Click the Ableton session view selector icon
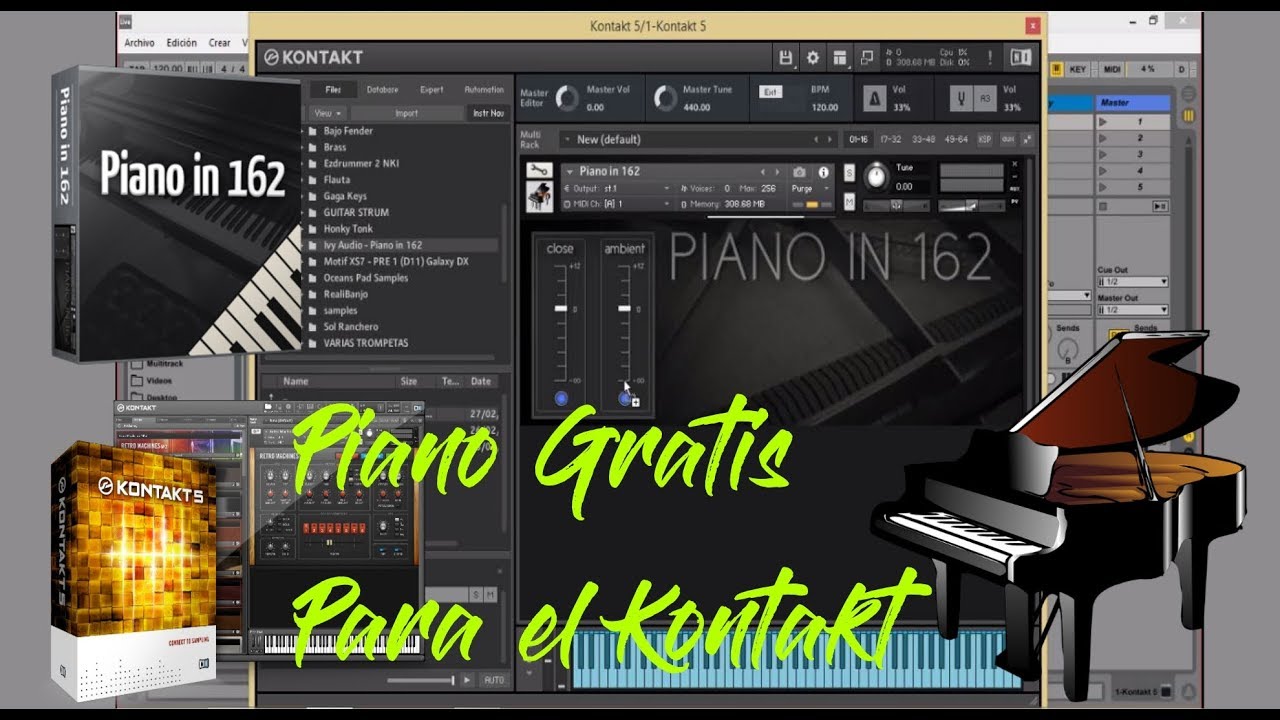The image size is (1280, 720). tap(1189, 116)
